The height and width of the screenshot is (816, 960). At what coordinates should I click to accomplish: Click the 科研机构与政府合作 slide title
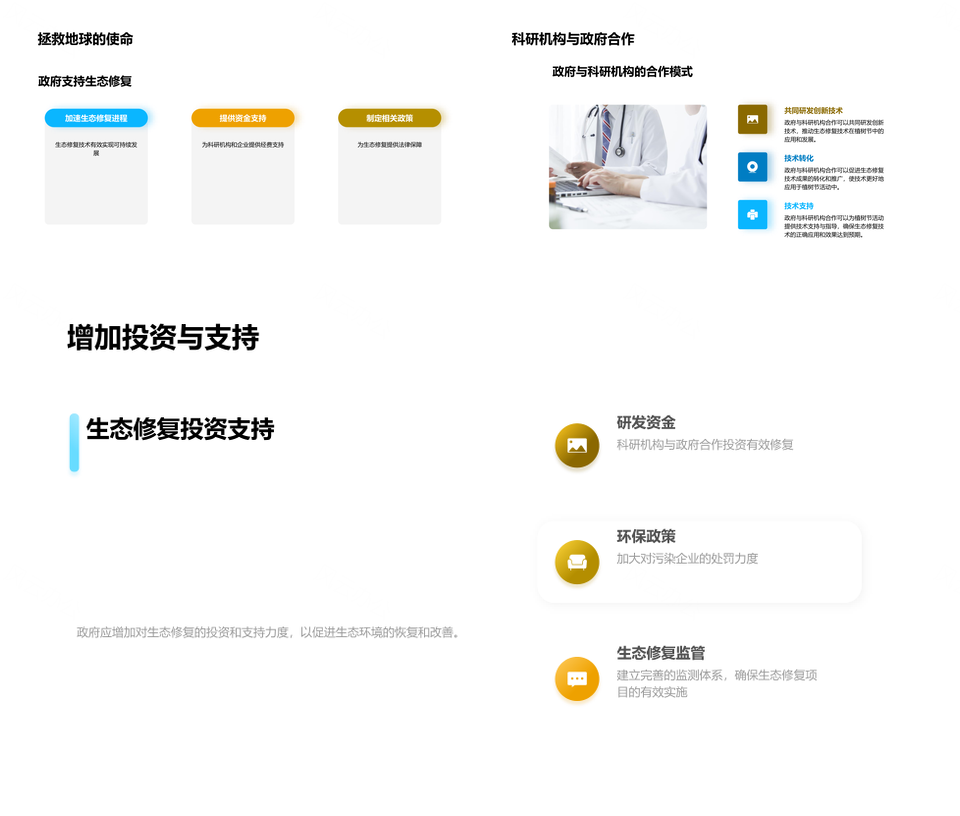(572, 39)
